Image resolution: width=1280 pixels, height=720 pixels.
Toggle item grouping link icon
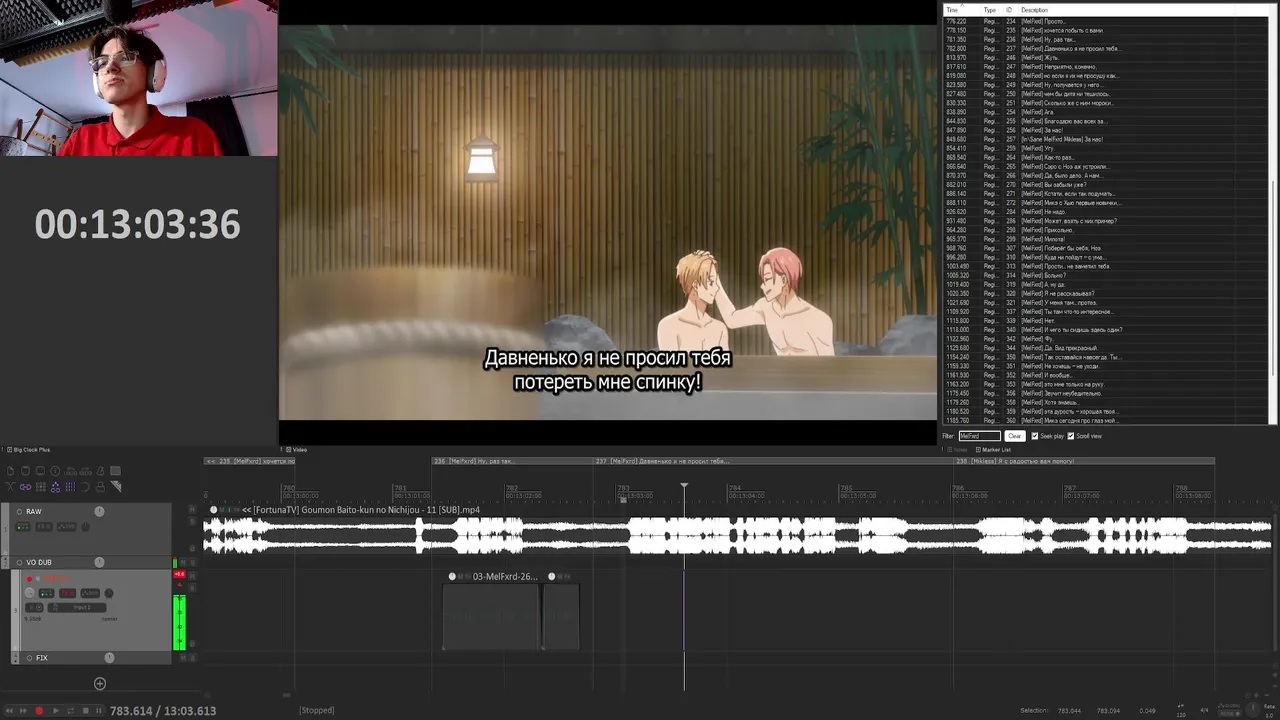pyautogui.click(x=25, y=487)
